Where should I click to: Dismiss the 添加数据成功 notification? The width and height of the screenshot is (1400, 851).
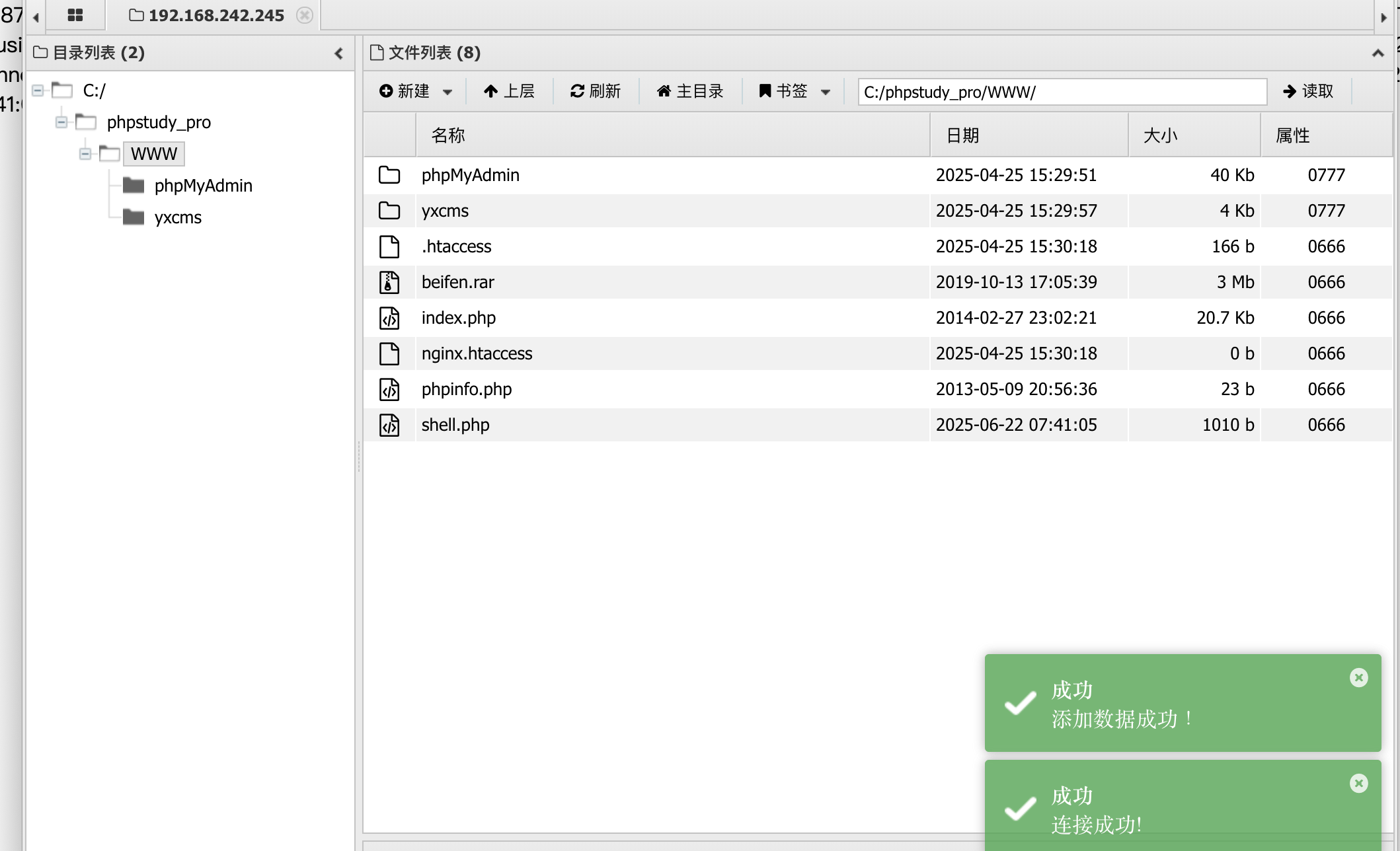point(1358,677)
